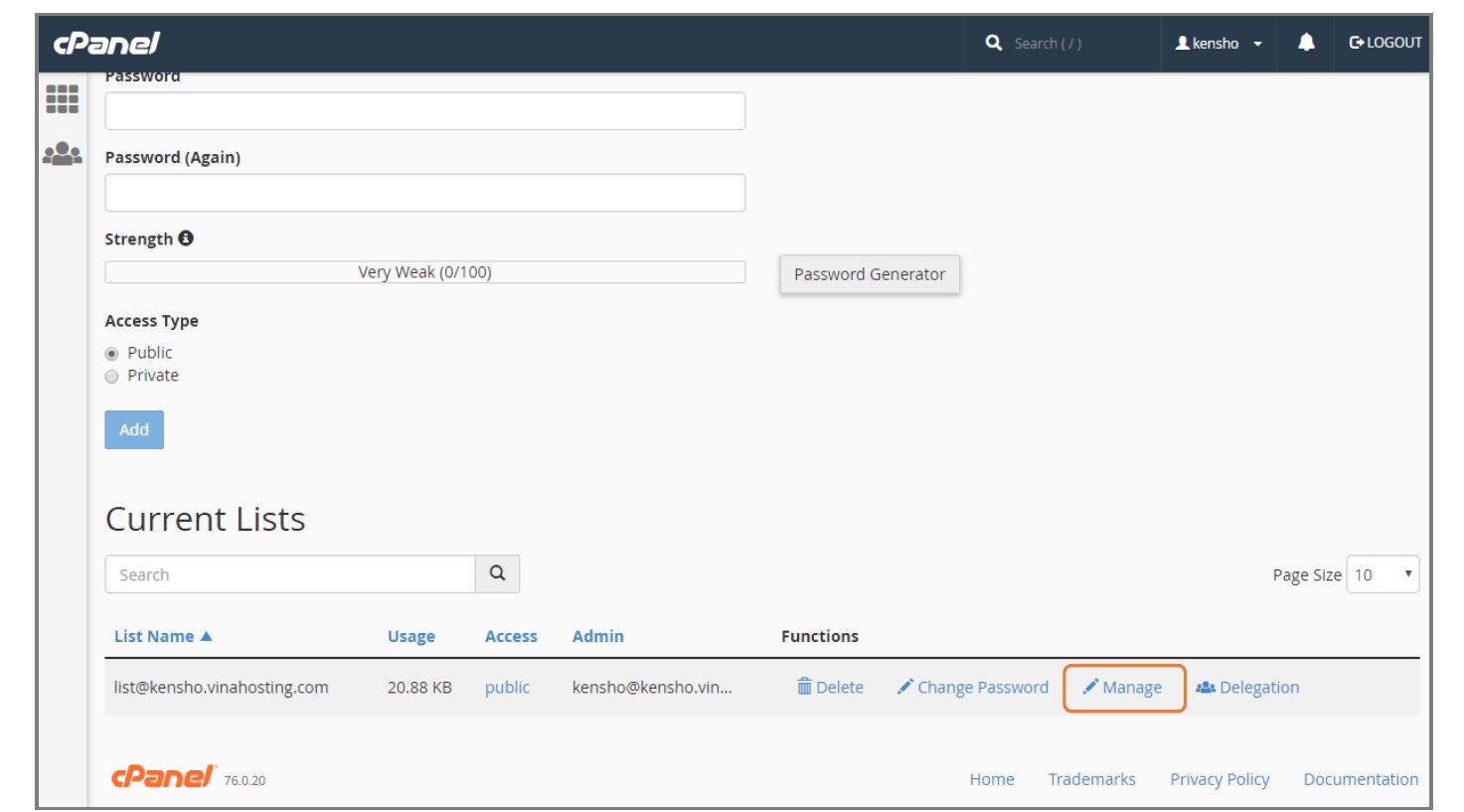The width and height of the screenshot is (1464, 812).
Task: Log out using the LOGOUT button
Action: 1384,43
